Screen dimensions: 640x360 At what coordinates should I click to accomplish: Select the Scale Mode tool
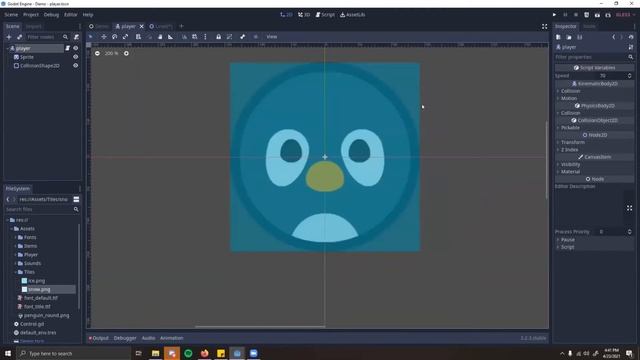[126, 37]
